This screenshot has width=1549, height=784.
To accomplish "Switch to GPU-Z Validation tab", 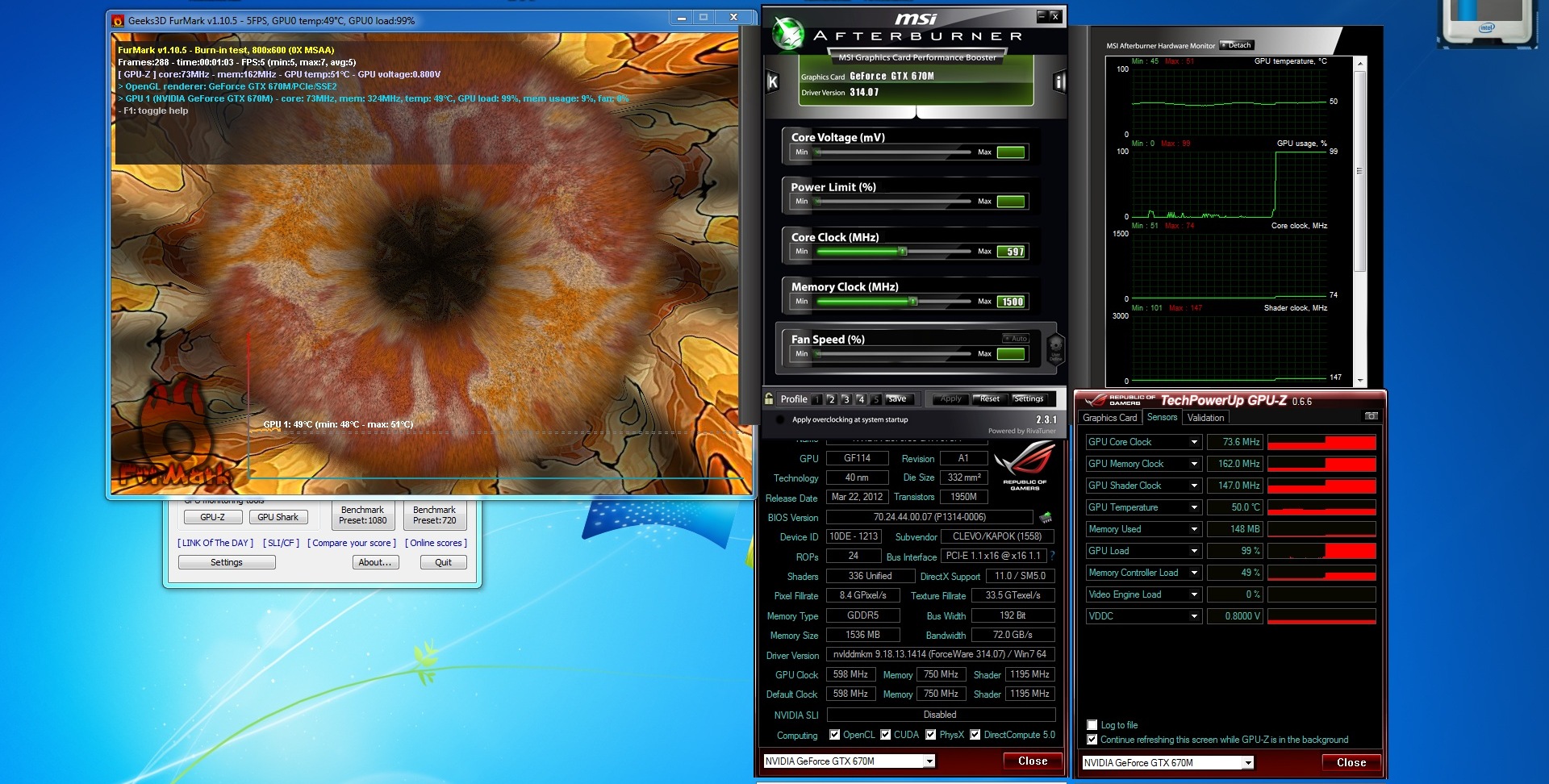I will 1206,418.
